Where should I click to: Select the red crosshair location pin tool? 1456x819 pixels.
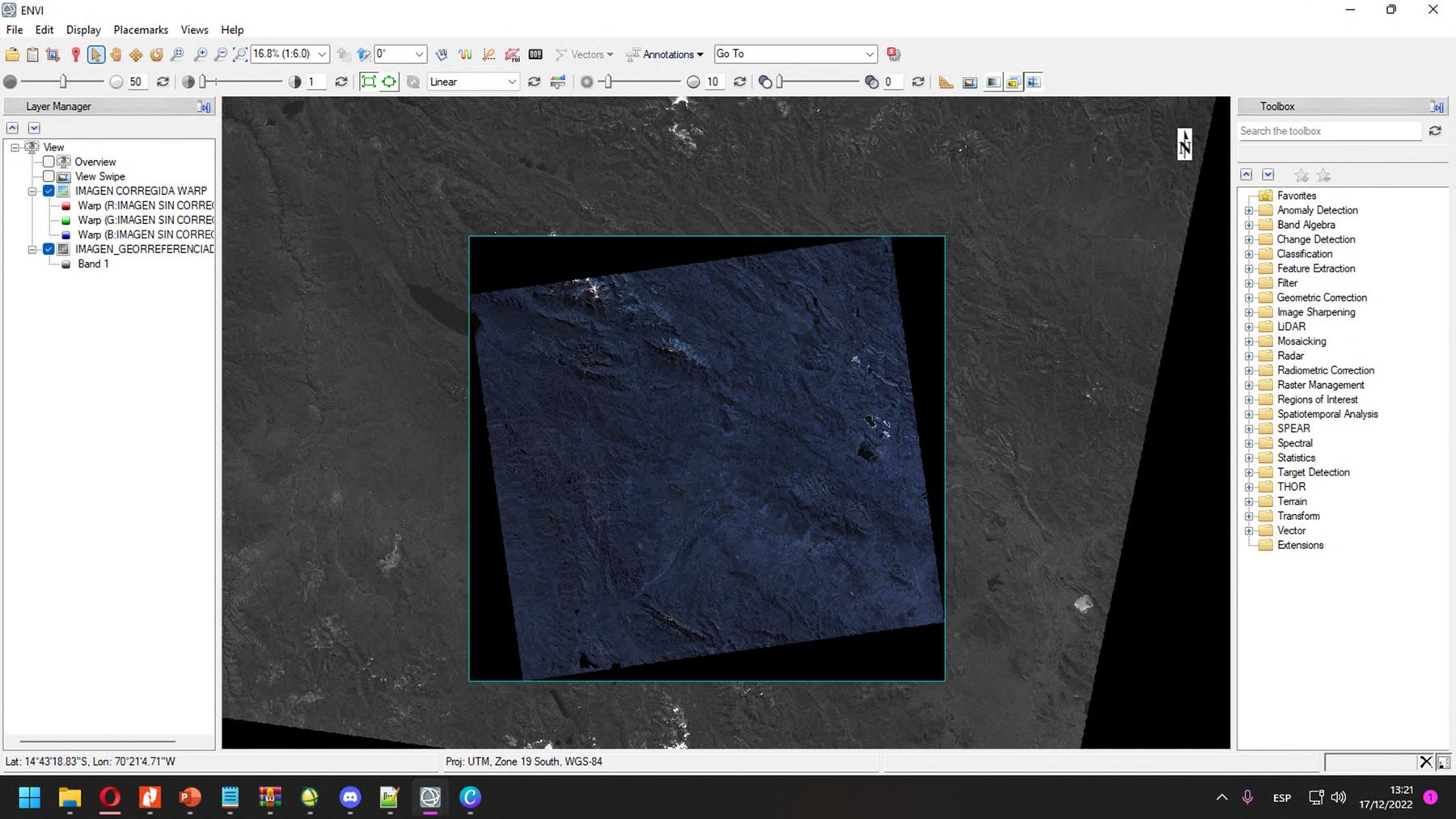(x=75, y=54)
